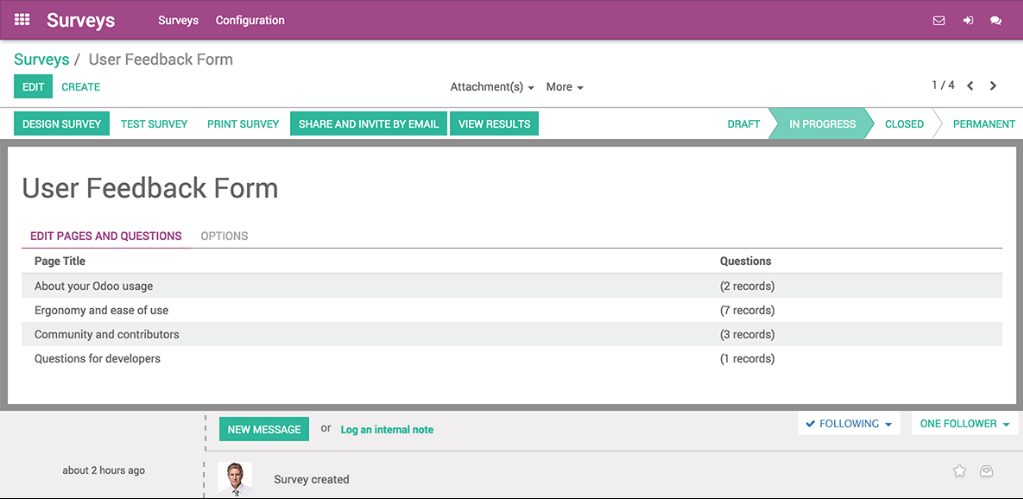Click the login arrow icon in header
The height and width of the screenshot is (499, 1023).
click(968, 20)
